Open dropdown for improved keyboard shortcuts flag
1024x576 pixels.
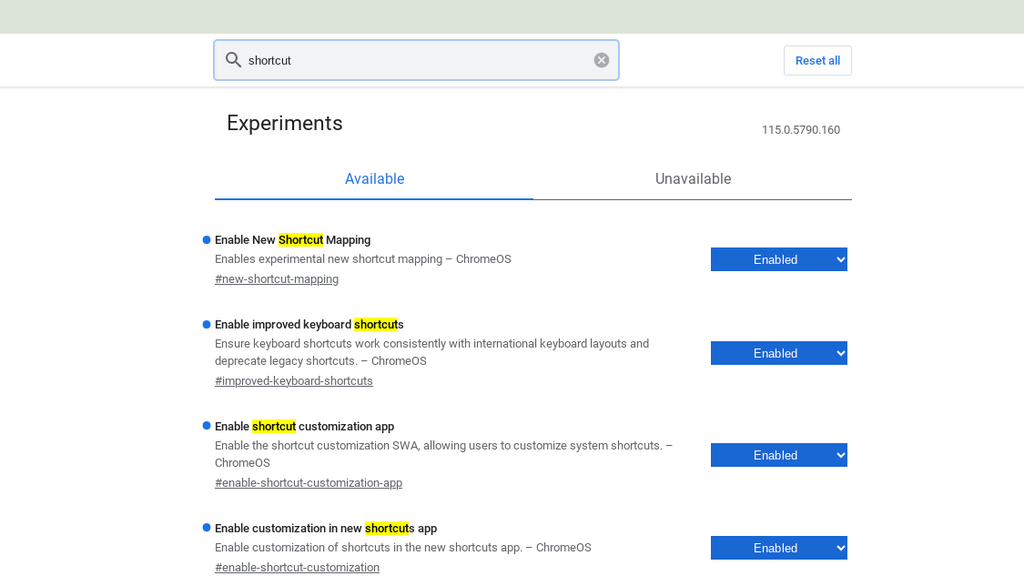[x=778, y=353]
